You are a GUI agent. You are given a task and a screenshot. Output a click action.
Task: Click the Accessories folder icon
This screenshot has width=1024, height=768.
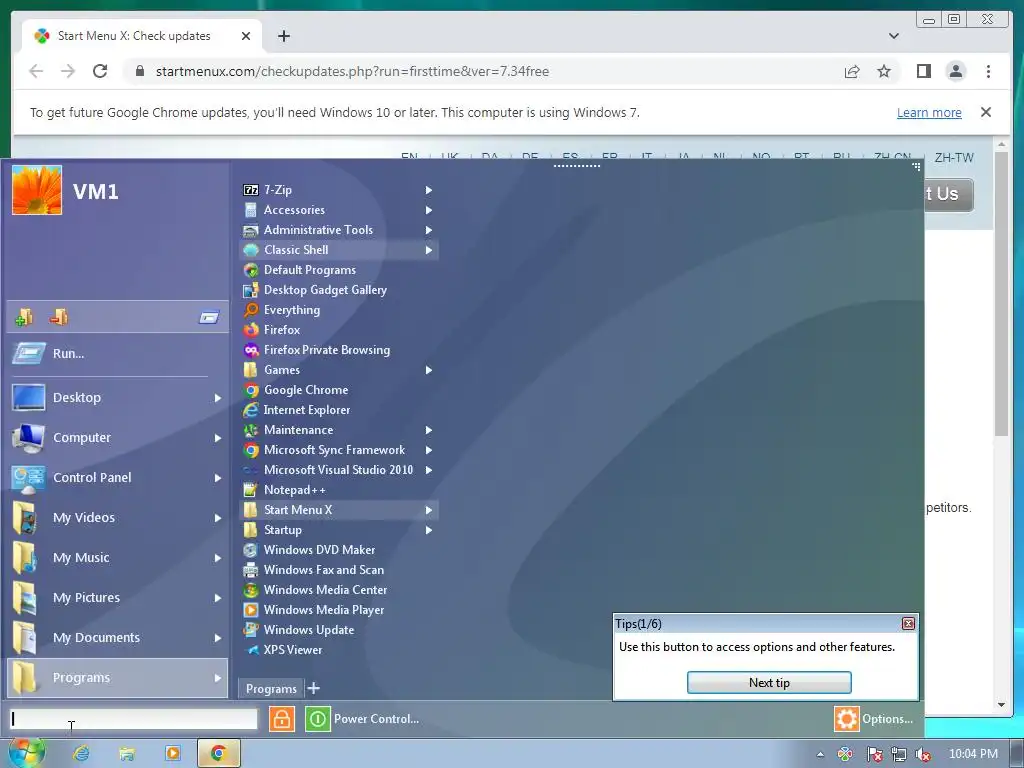251,210
